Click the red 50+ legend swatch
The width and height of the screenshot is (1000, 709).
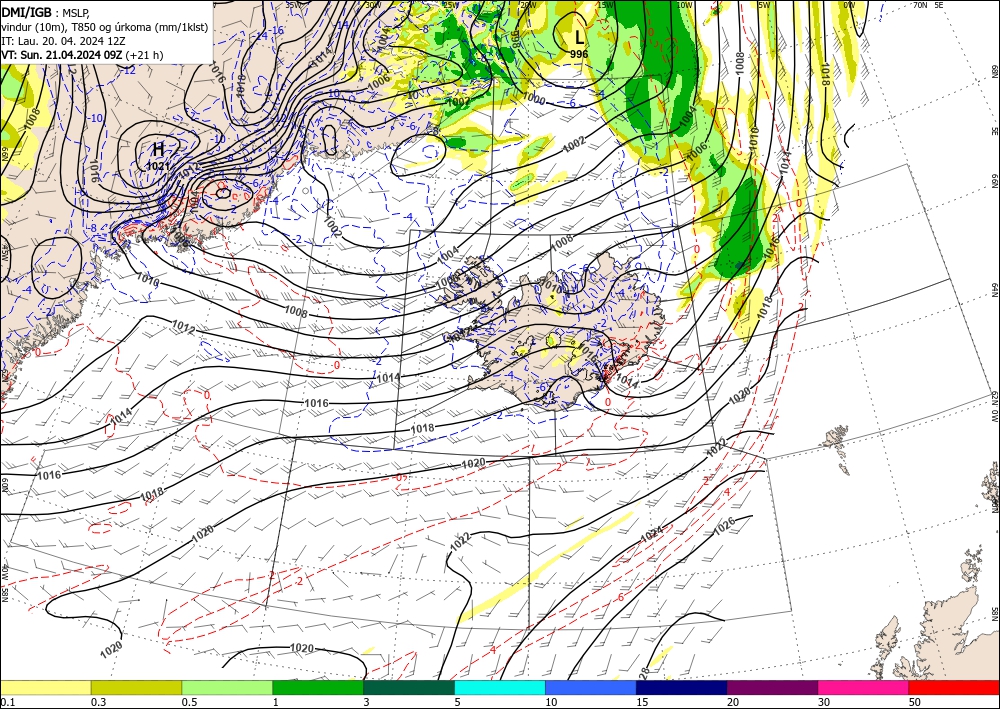954,687
